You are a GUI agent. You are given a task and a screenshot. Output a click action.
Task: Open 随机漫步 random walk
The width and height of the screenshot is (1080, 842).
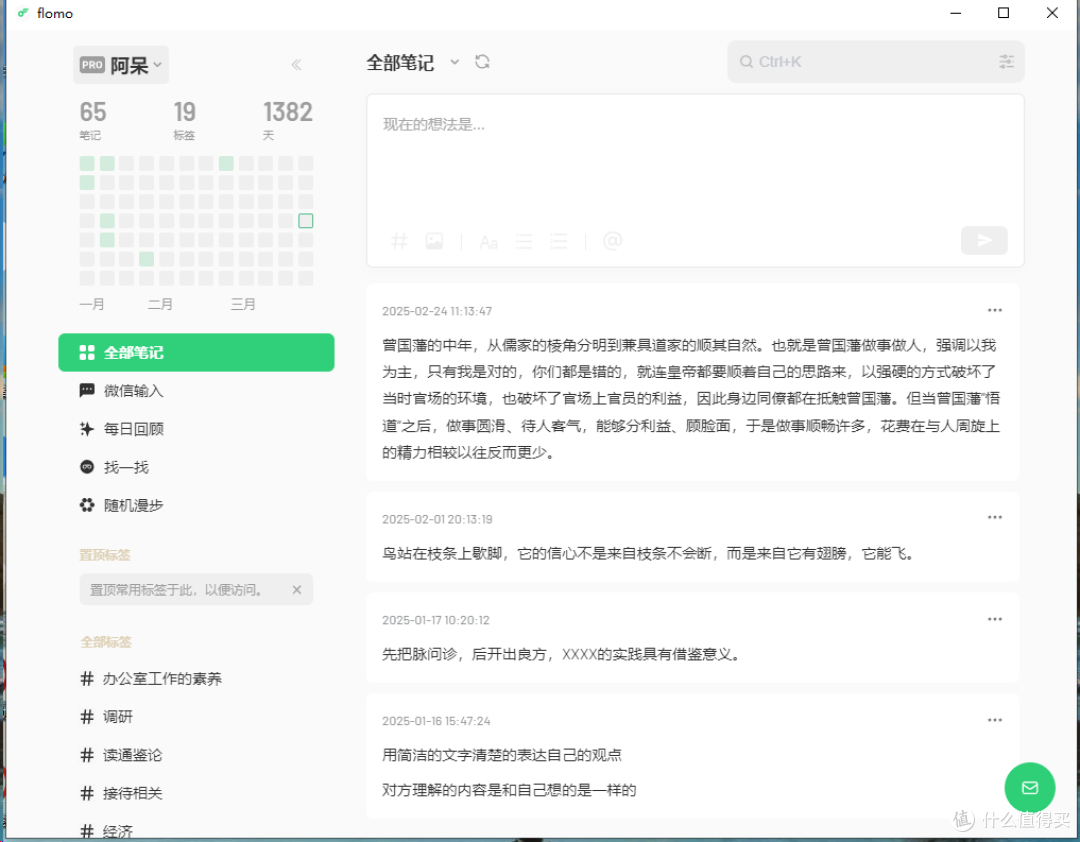[196, 506]
